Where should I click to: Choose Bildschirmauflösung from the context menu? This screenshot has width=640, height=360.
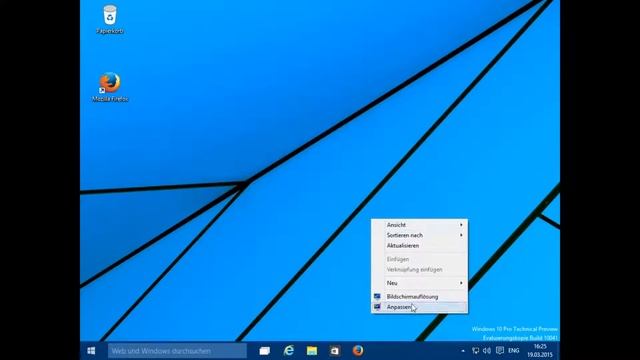pyautogui.click(x=420, y=297)
